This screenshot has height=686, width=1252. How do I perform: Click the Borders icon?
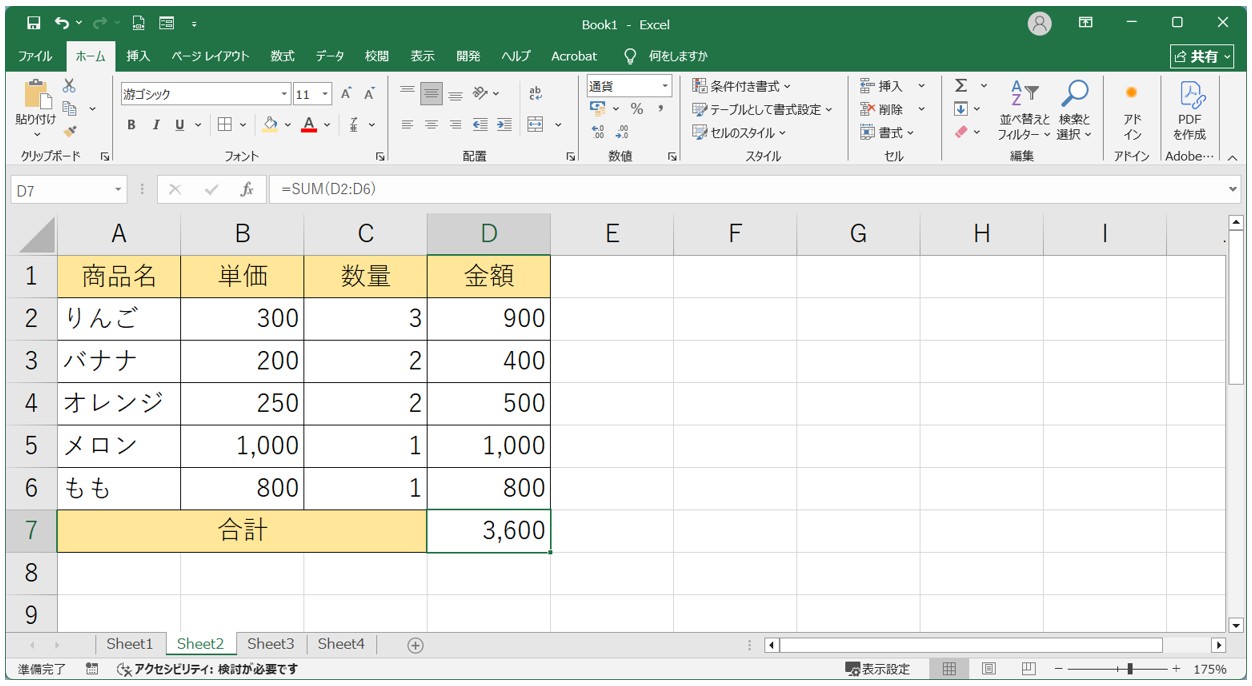[x=224, y=125]
